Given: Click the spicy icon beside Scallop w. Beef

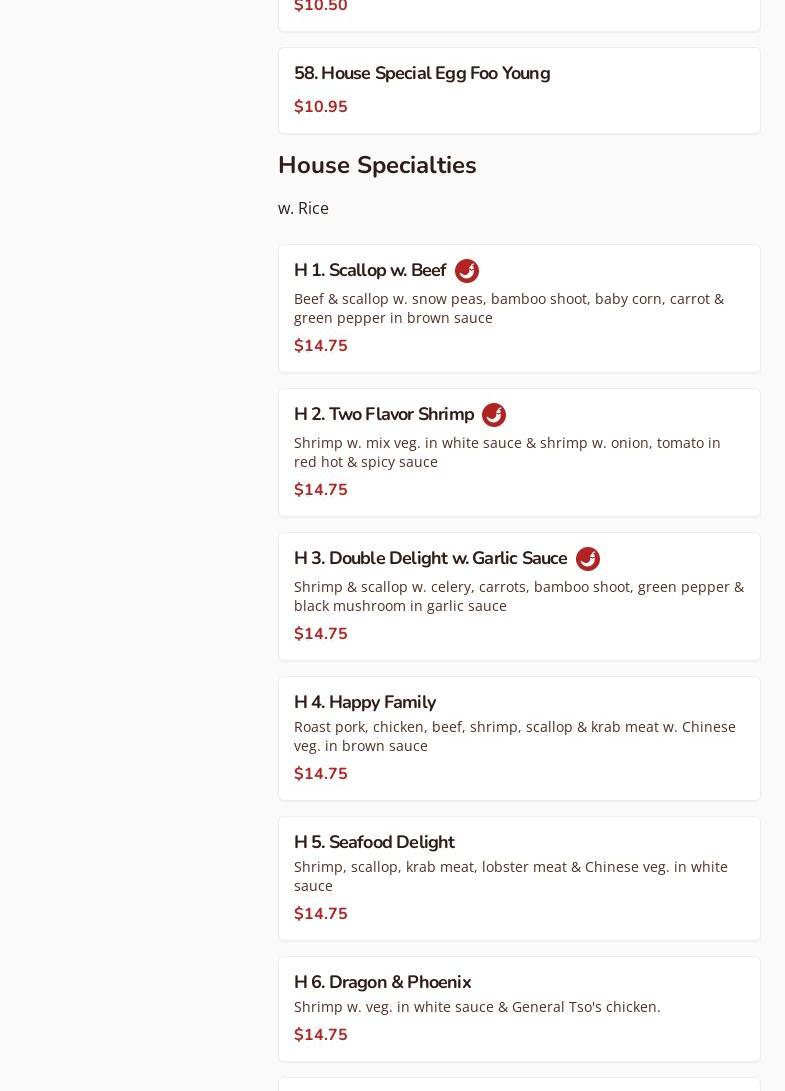Looking at the screenshot, I should point(467,271).
